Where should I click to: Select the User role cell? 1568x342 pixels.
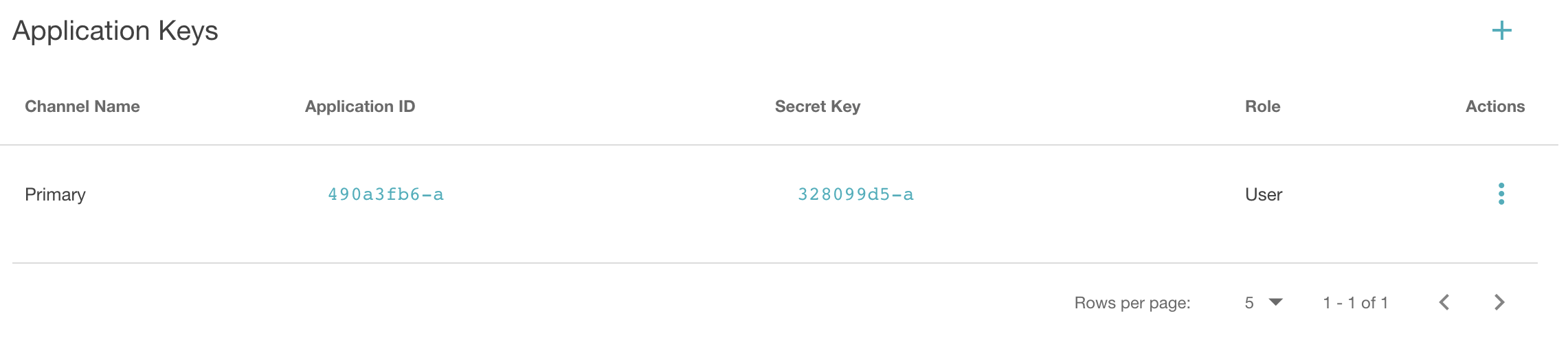pos(1264,194)
